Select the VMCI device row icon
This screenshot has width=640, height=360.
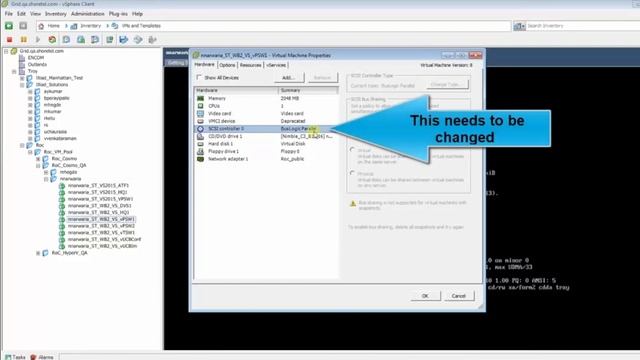pyautogui.click(x=200, y=121)
